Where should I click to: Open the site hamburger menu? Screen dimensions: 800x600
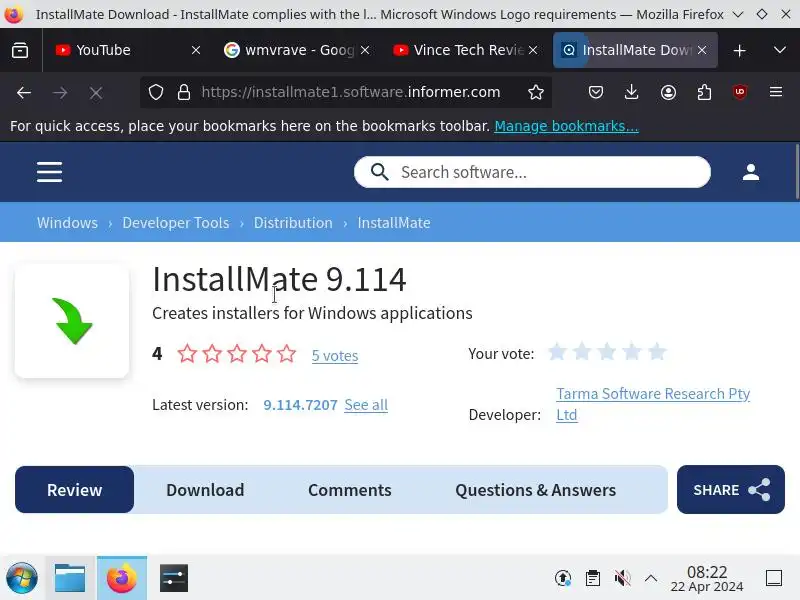click(49, 172)
